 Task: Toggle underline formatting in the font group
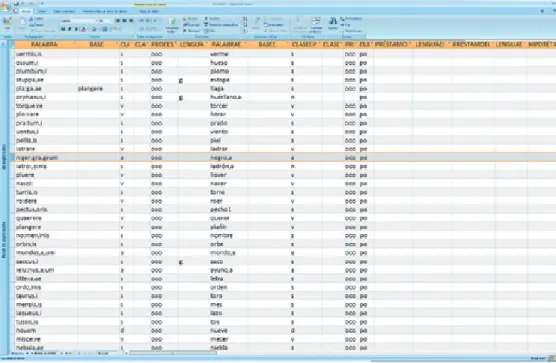[76, 29]
